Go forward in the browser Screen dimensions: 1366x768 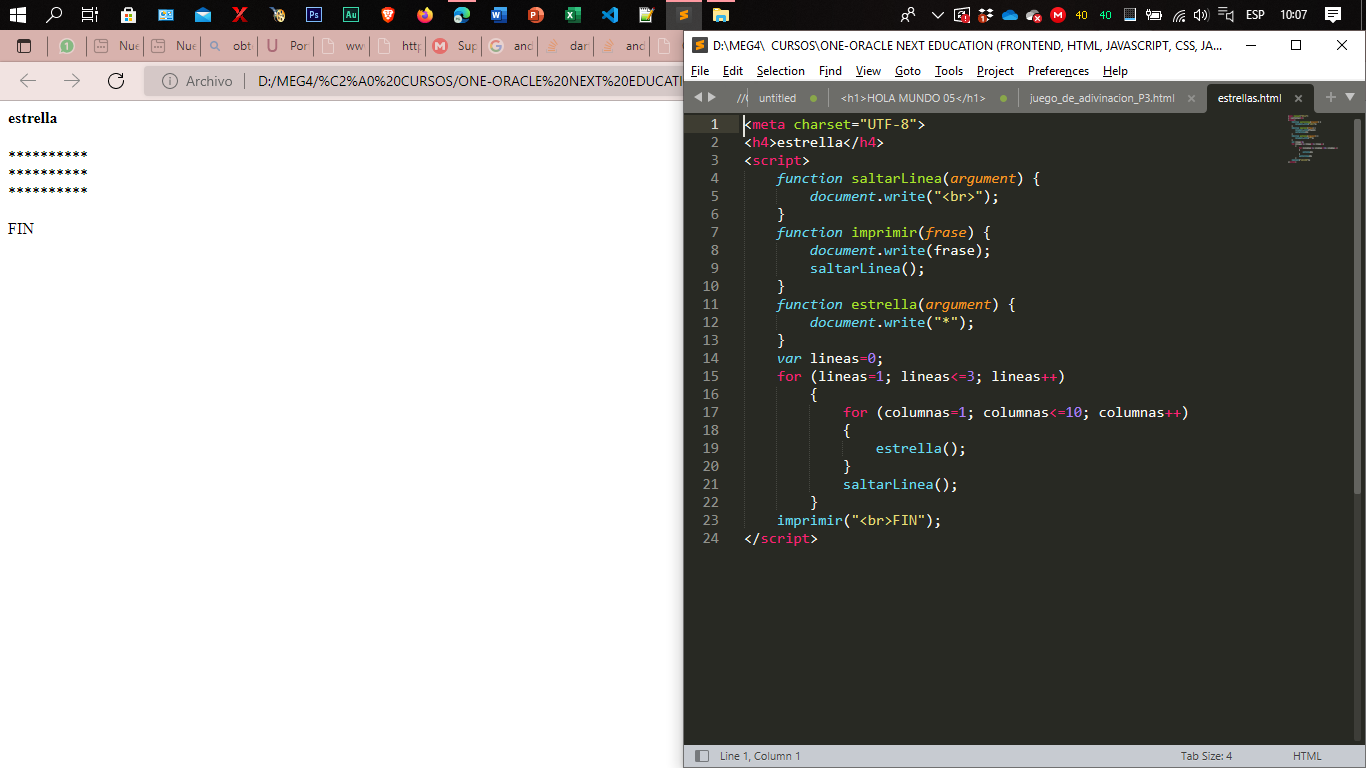(x=72, y=81)
